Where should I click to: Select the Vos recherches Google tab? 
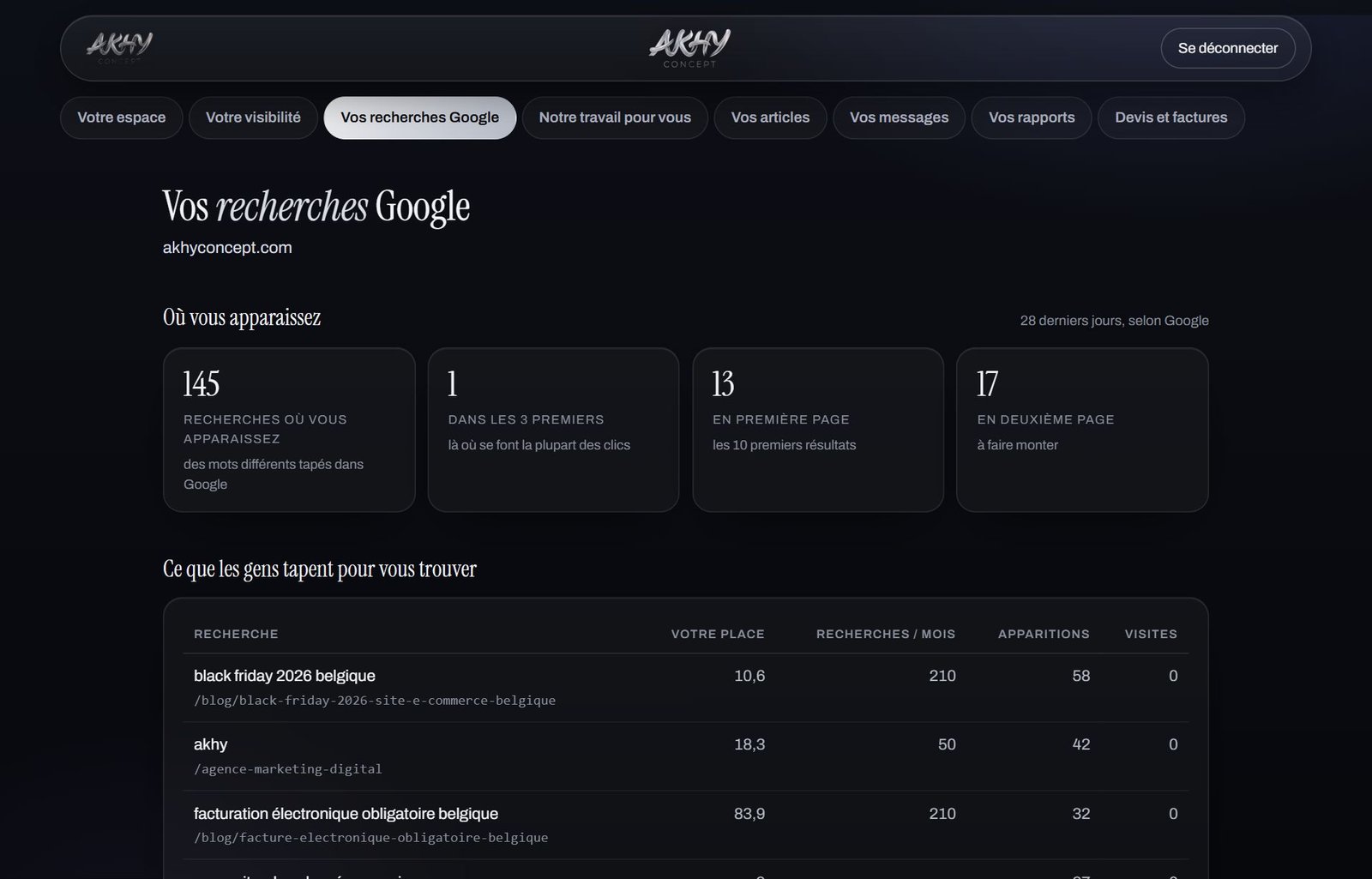420,117
